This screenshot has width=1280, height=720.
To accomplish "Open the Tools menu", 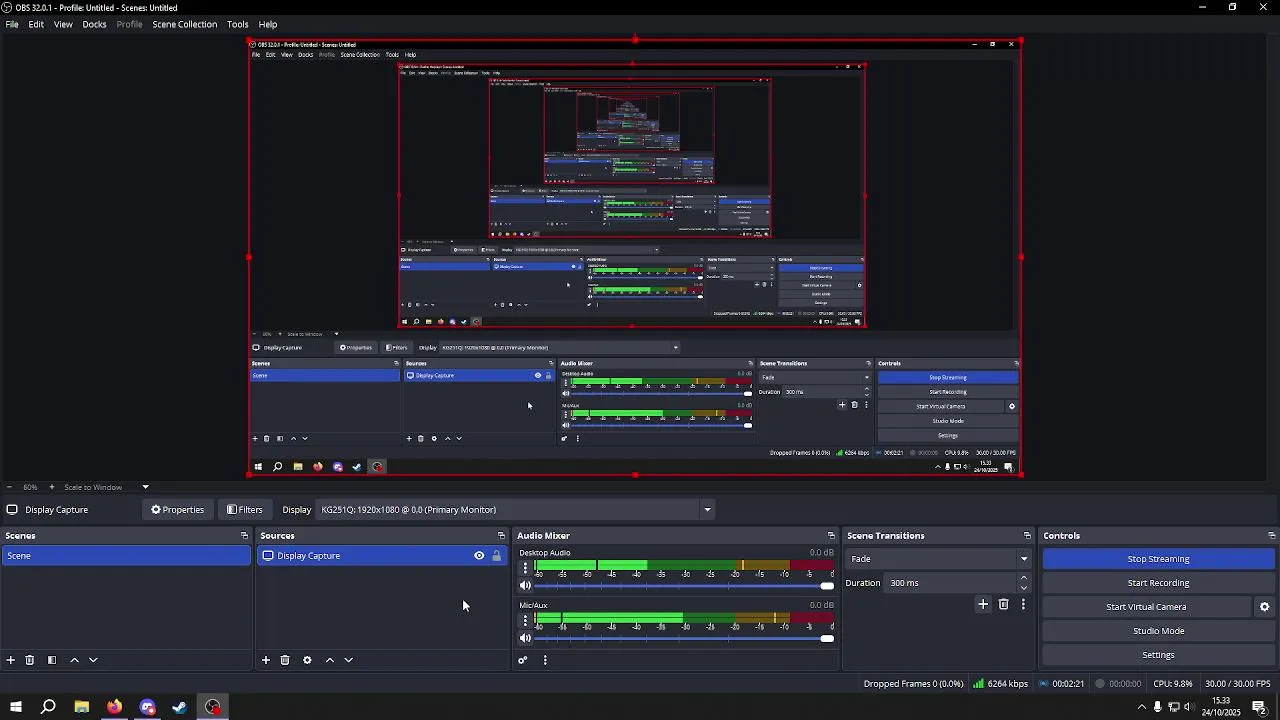I will tap(237, 24).
